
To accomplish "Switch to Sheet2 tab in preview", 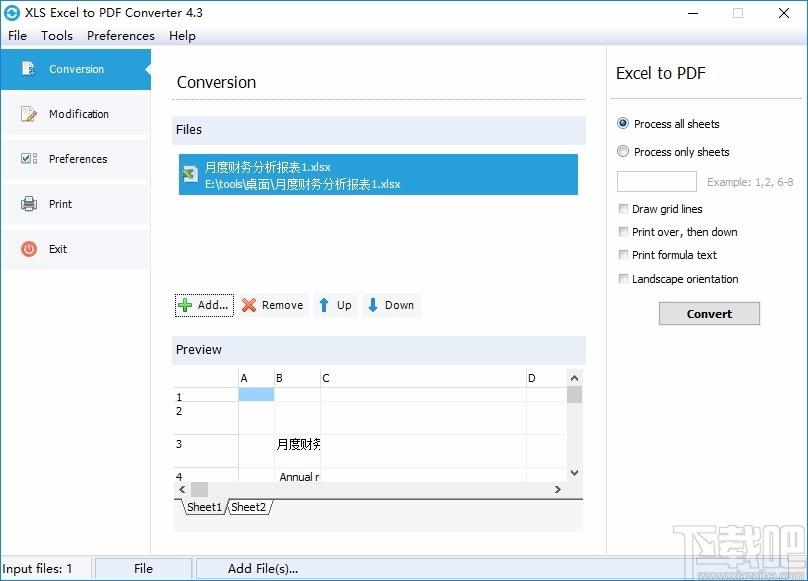I will pos(248,507).
